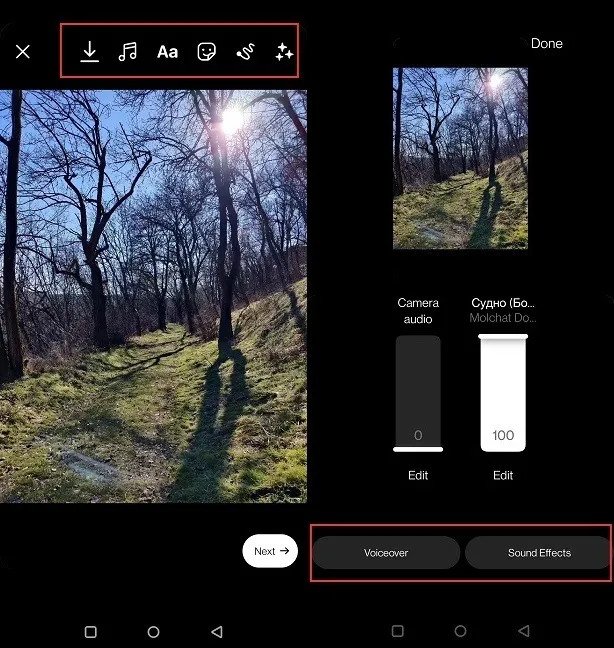Close the editor with the X icon
This screenshot has height=648, width=614.
tap(23, 52)
